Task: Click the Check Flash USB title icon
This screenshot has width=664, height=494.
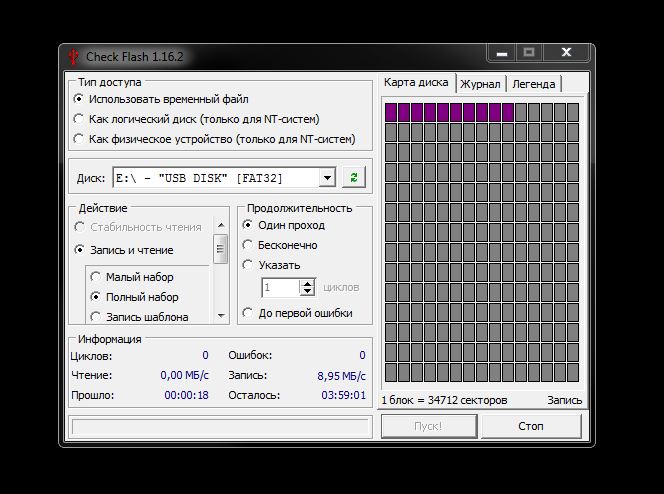Action: [74, 57]
